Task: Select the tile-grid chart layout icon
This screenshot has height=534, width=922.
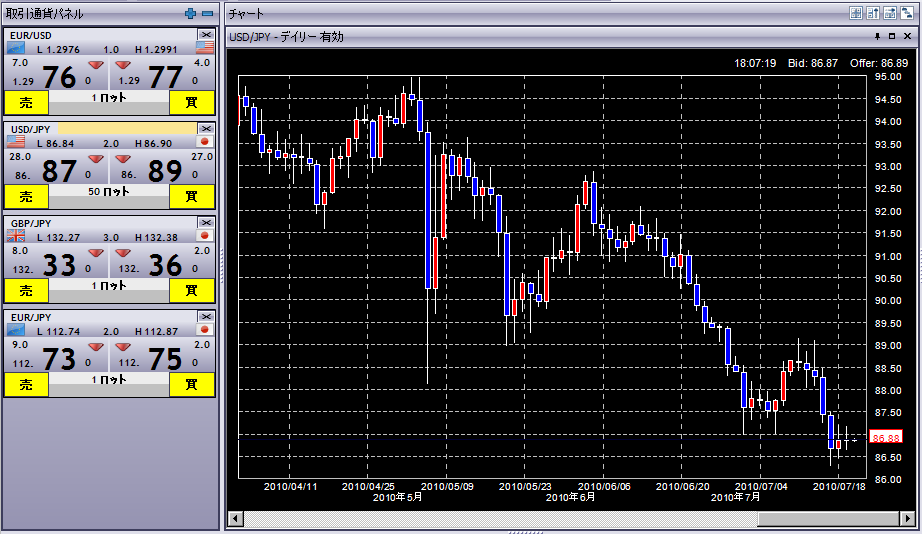Action: (x=856, y=13)
